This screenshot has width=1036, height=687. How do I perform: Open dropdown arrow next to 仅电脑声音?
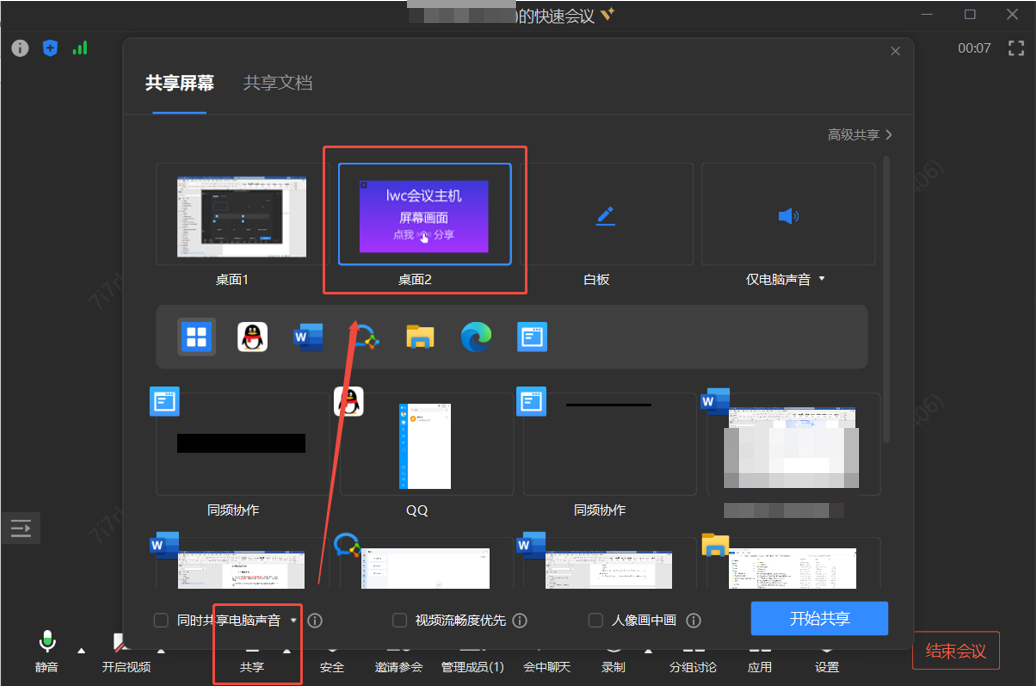(822, 279)
